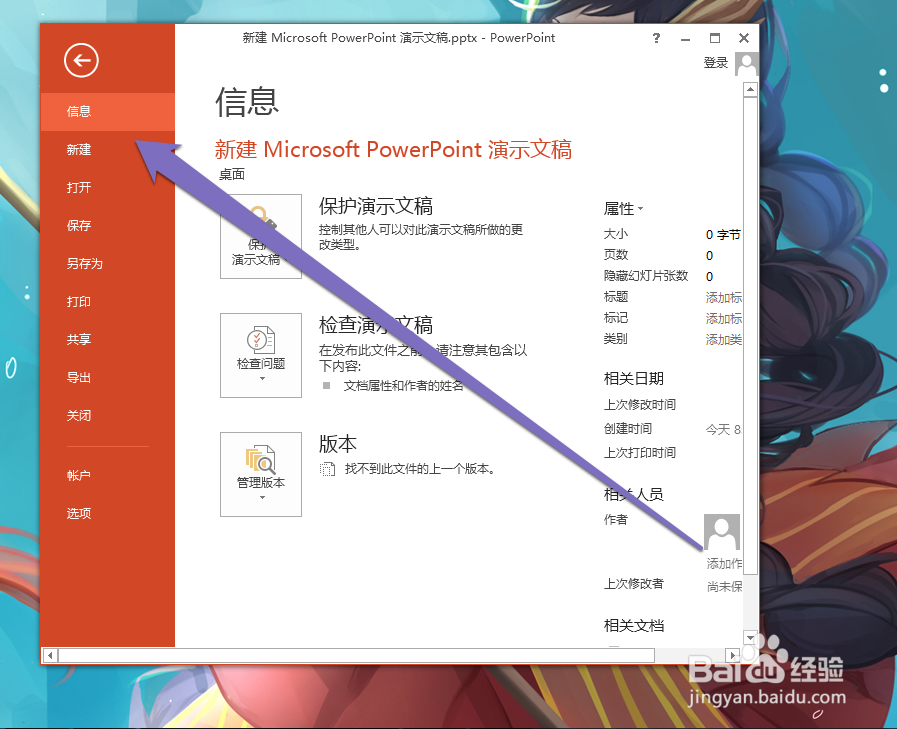Click the author avatar thumbnail

click(x=722, y=532)
